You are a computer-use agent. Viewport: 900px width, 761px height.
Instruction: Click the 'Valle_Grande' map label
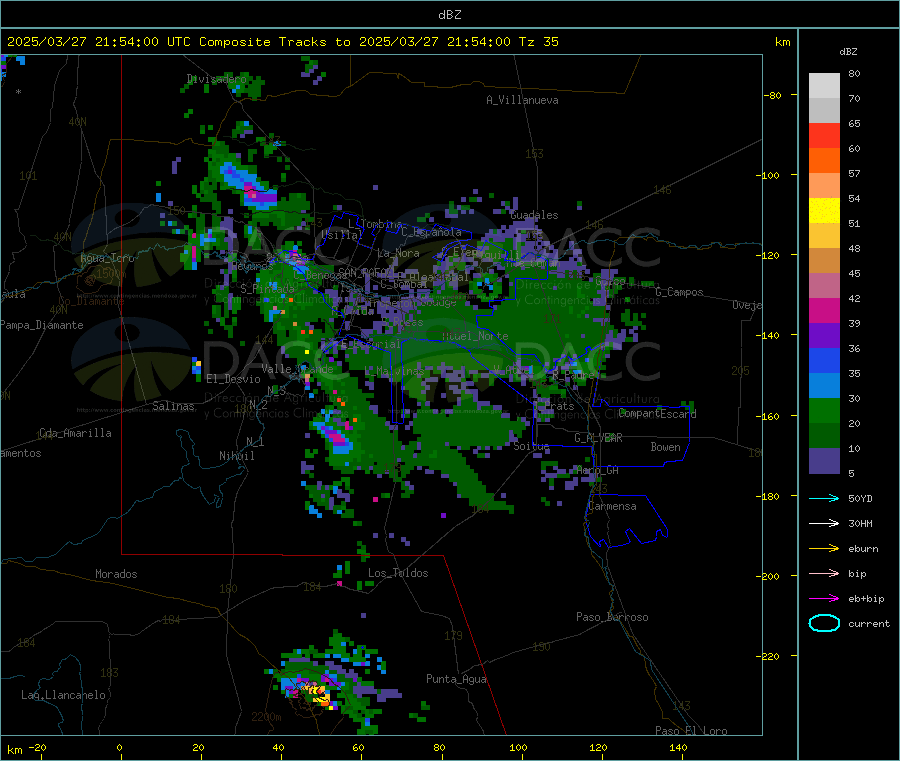(x=297, y=369)
